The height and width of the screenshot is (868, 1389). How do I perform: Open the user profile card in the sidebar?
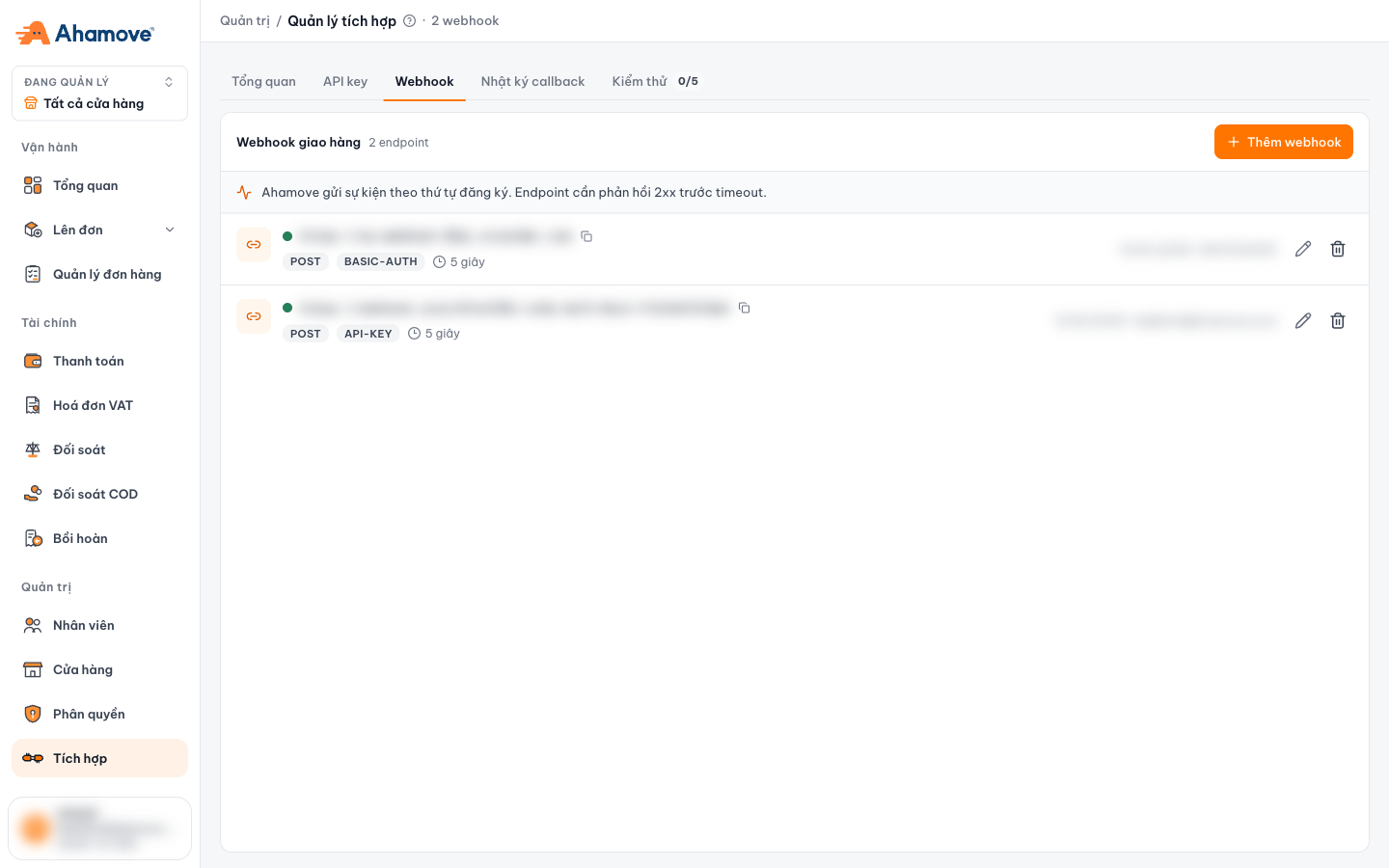99,828
